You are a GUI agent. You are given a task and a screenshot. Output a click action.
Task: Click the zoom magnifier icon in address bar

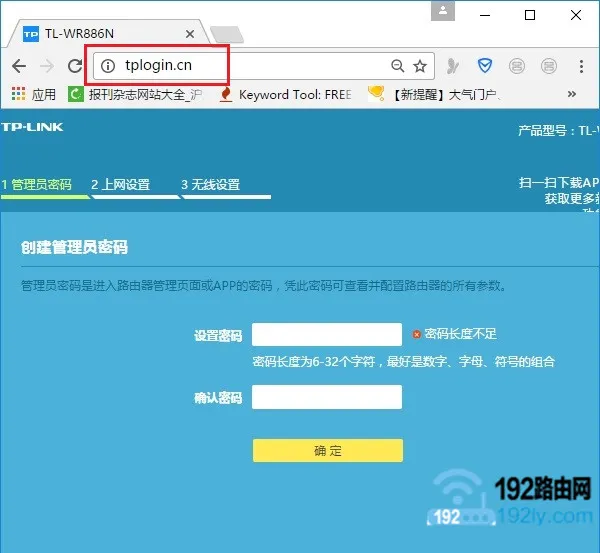397,66
